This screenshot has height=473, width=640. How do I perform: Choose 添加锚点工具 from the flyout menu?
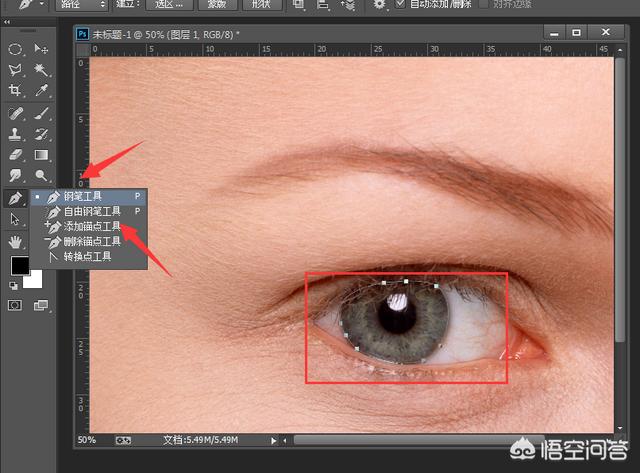click(x=92, y=227)
